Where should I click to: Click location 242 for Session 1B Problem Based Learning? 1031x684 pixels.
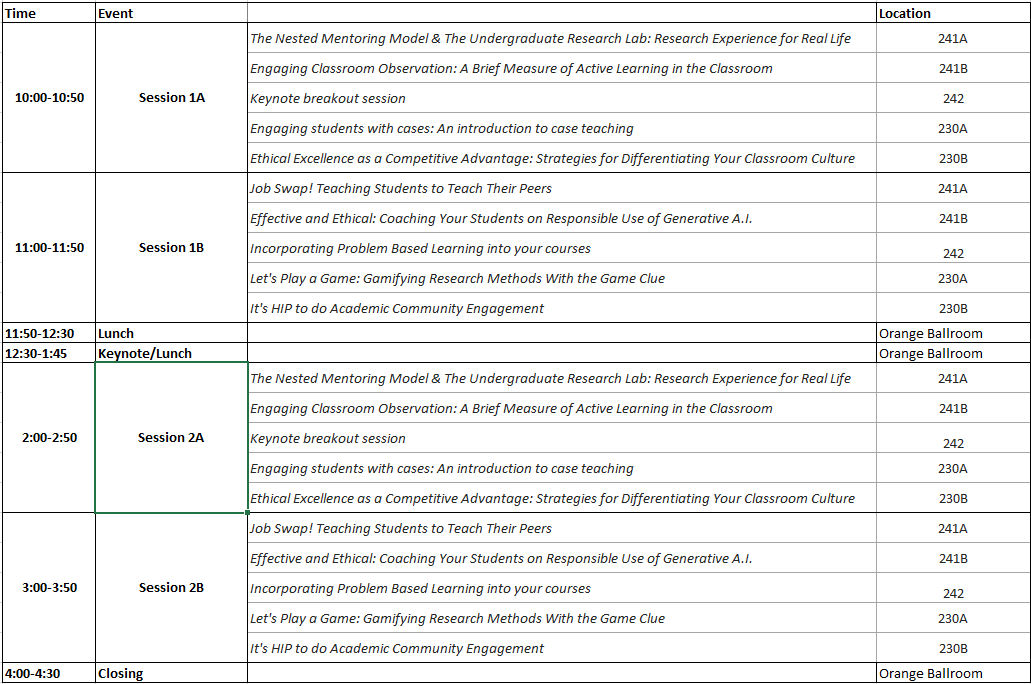(x=953, y=253)
